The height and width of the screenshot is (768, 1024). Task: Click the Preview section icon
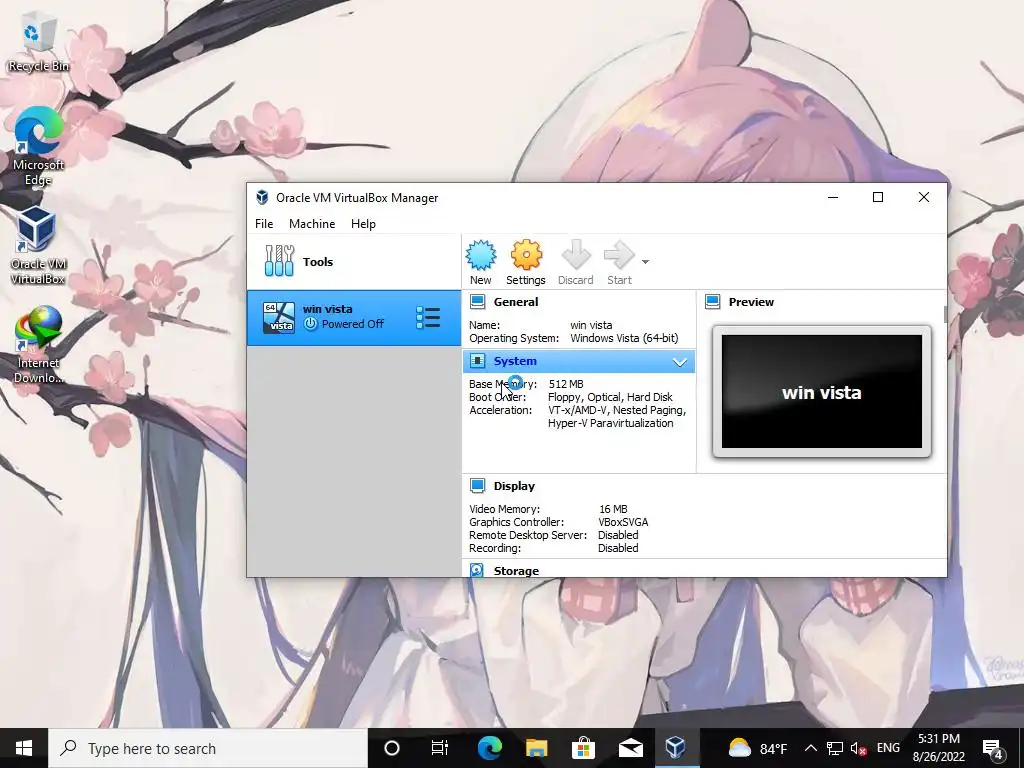712,302
